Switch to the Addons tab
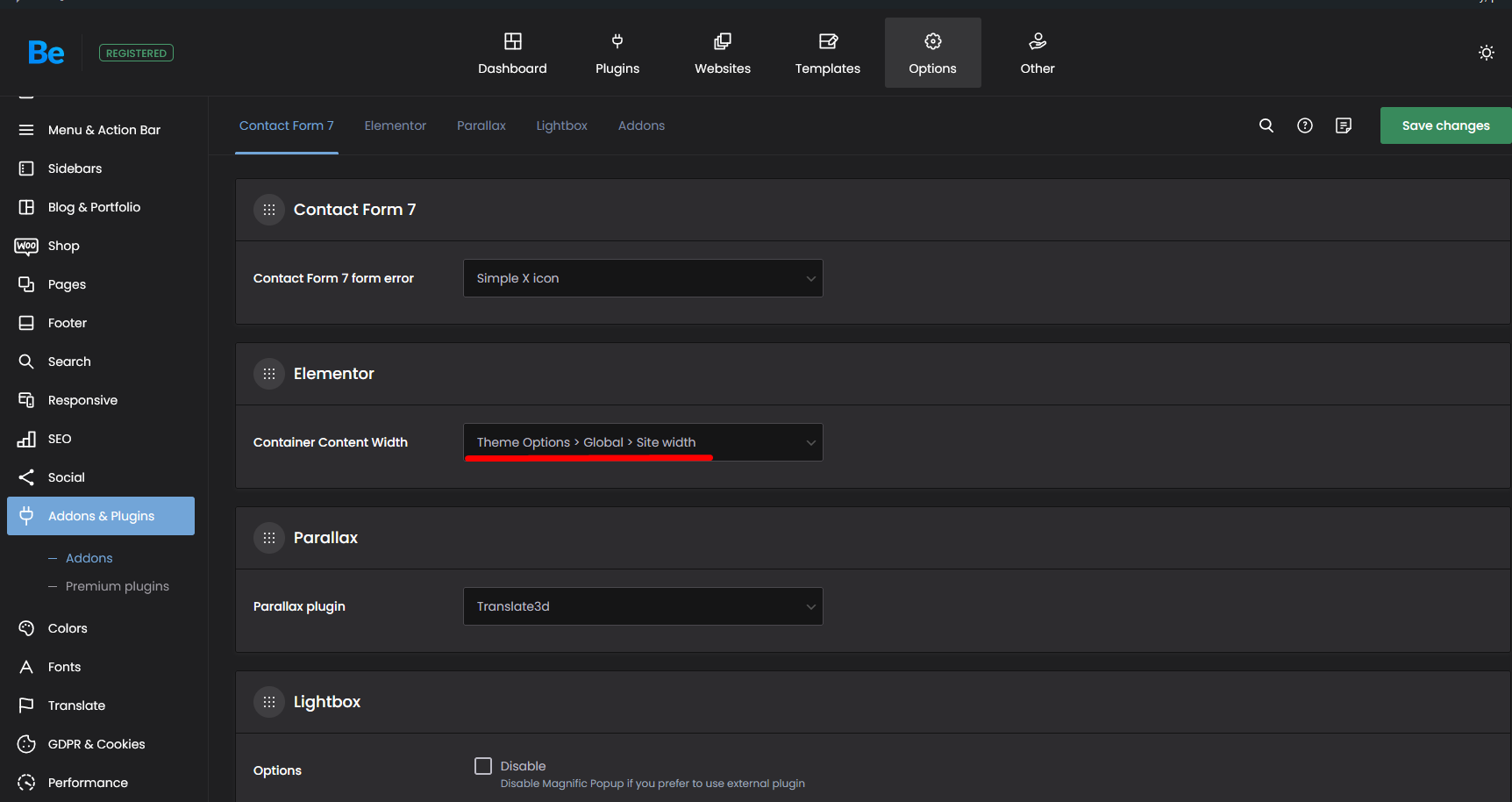Screen dimensions: 1512x802 tap(641, 125)
